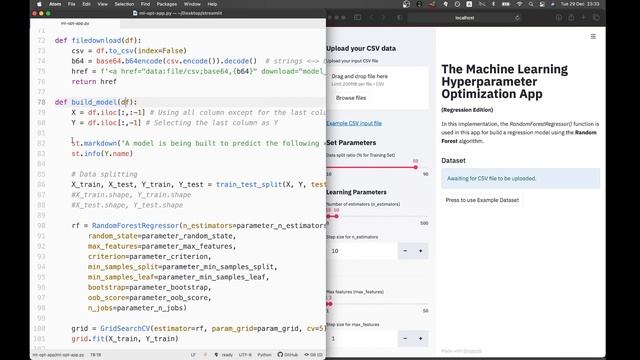640x360 pixels.
Task: Click the step size field showing 10
Action: click(362, 251)
